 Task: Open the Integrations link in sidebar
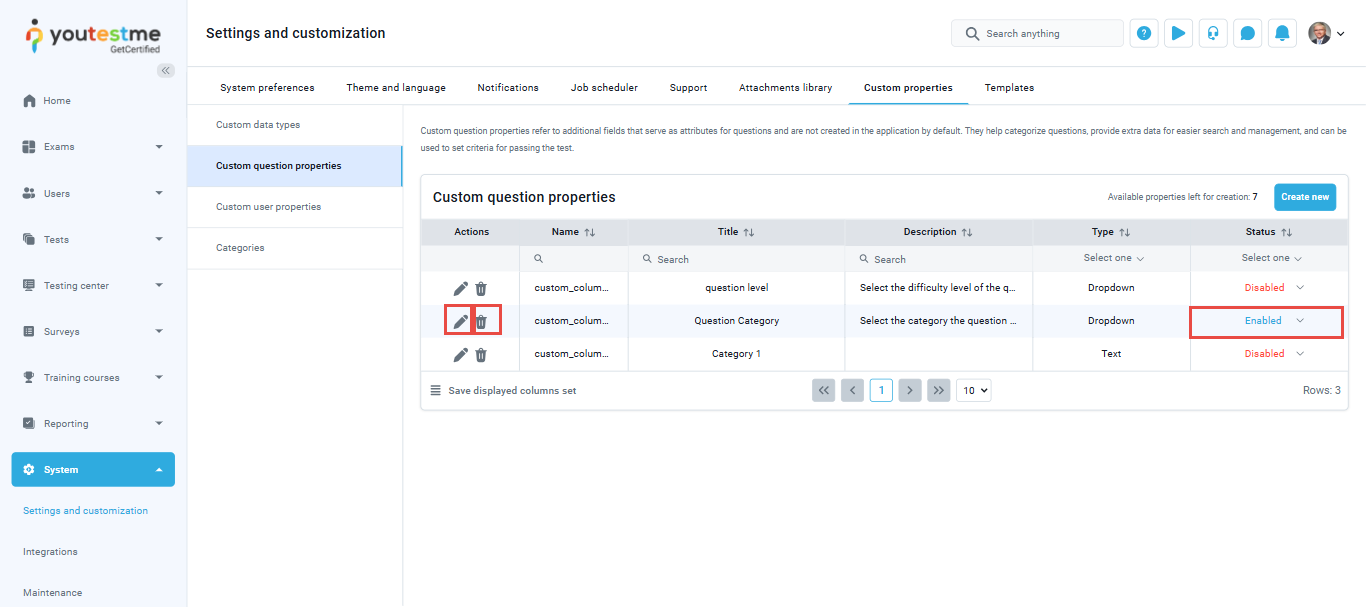[x=50, y=552]
